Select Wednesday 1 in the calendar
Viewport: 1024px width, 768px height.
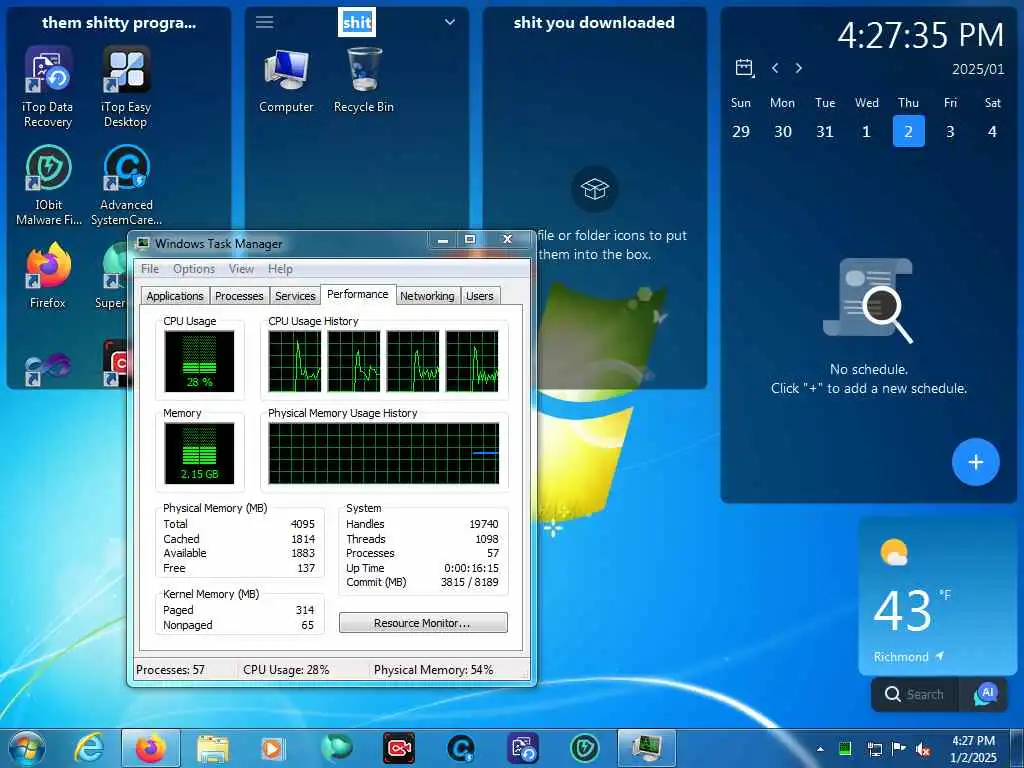867,131
